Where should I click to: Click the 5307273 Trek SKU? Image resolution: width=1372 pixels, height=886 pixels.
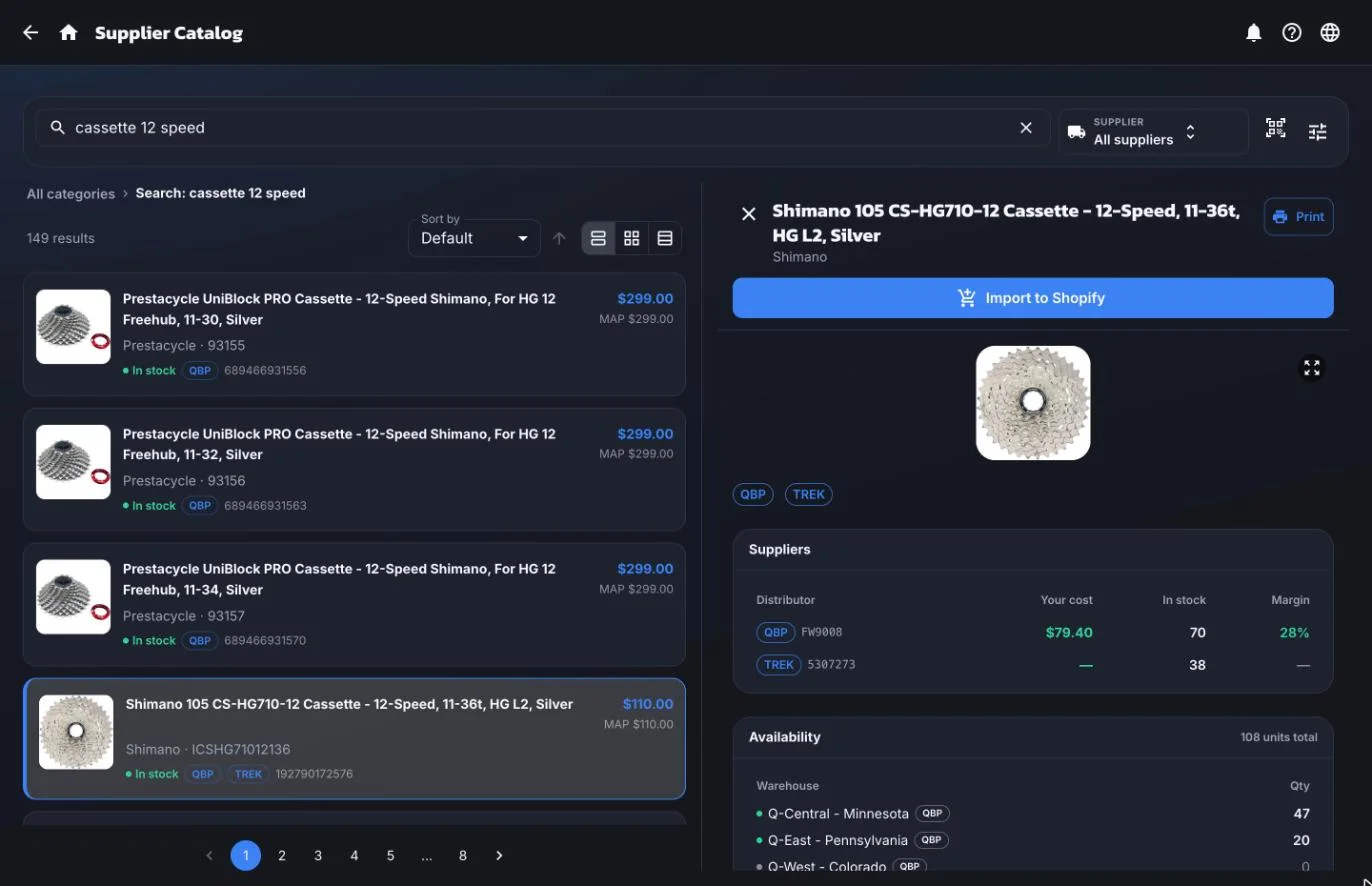[x=831, y=665]
